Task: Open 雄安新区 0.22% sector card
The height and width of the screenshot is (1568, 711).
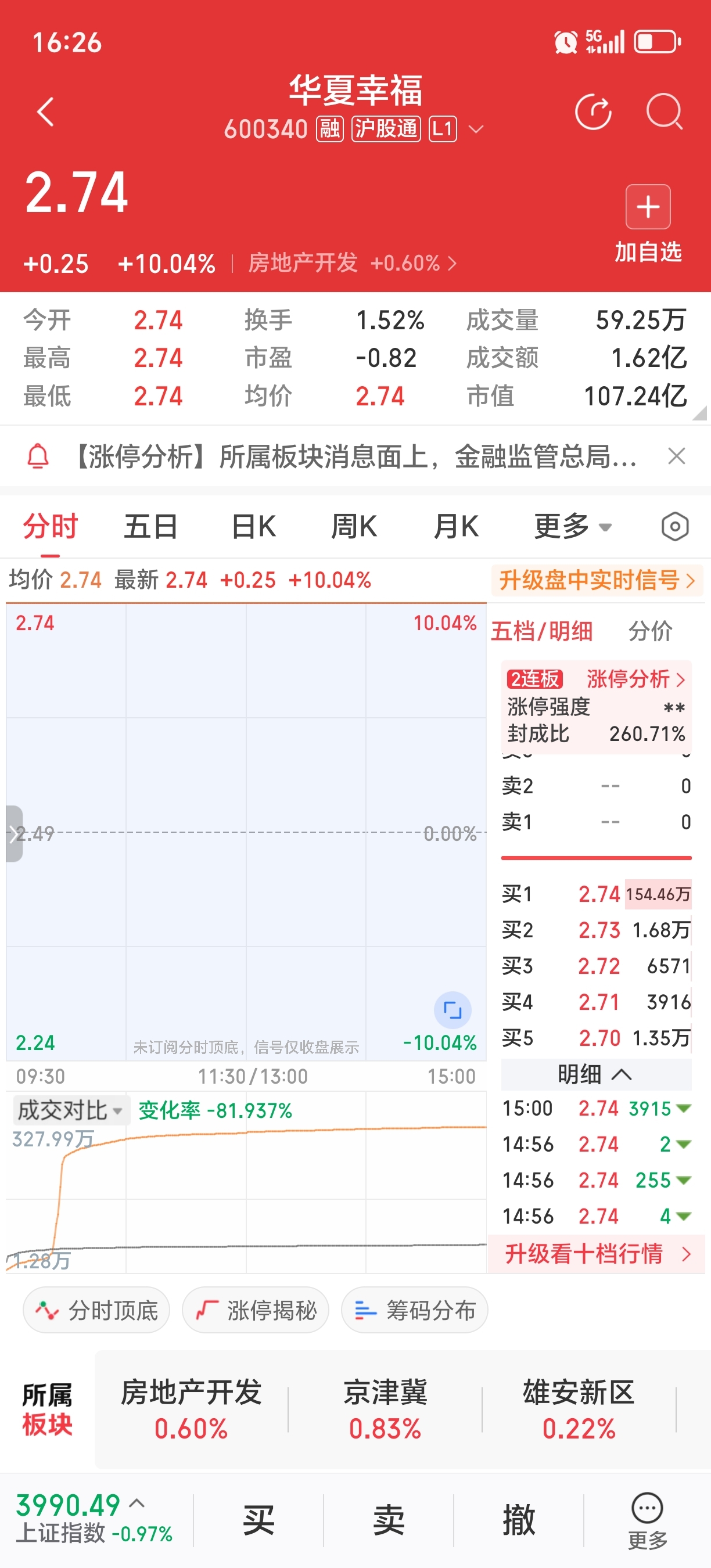Action: [x=579, y=1409]
